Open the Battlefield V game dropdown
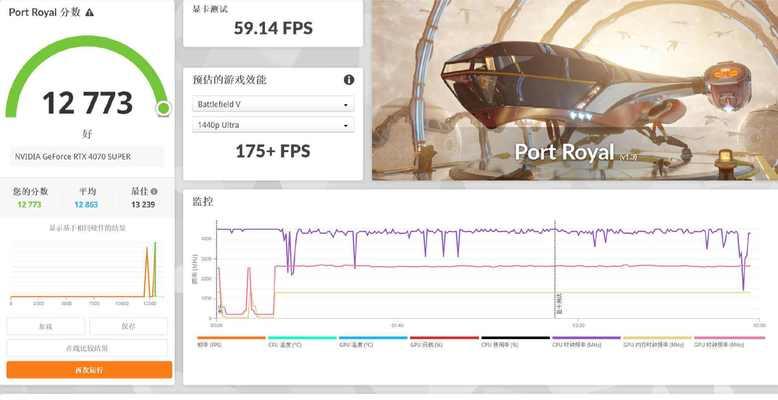This screenshot has height=400, width=778. [273, 104]
